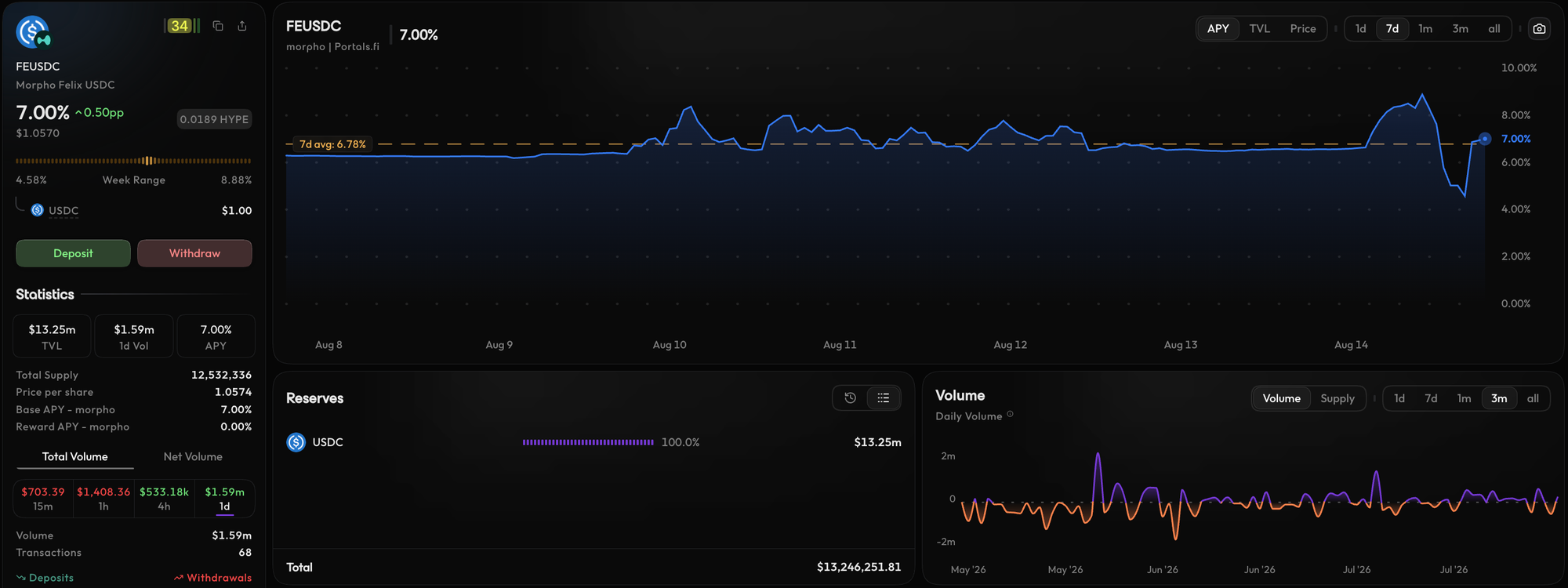Expand the Withdrawals section
Viewport: 1568px width, 588px height.
[212, 578]
